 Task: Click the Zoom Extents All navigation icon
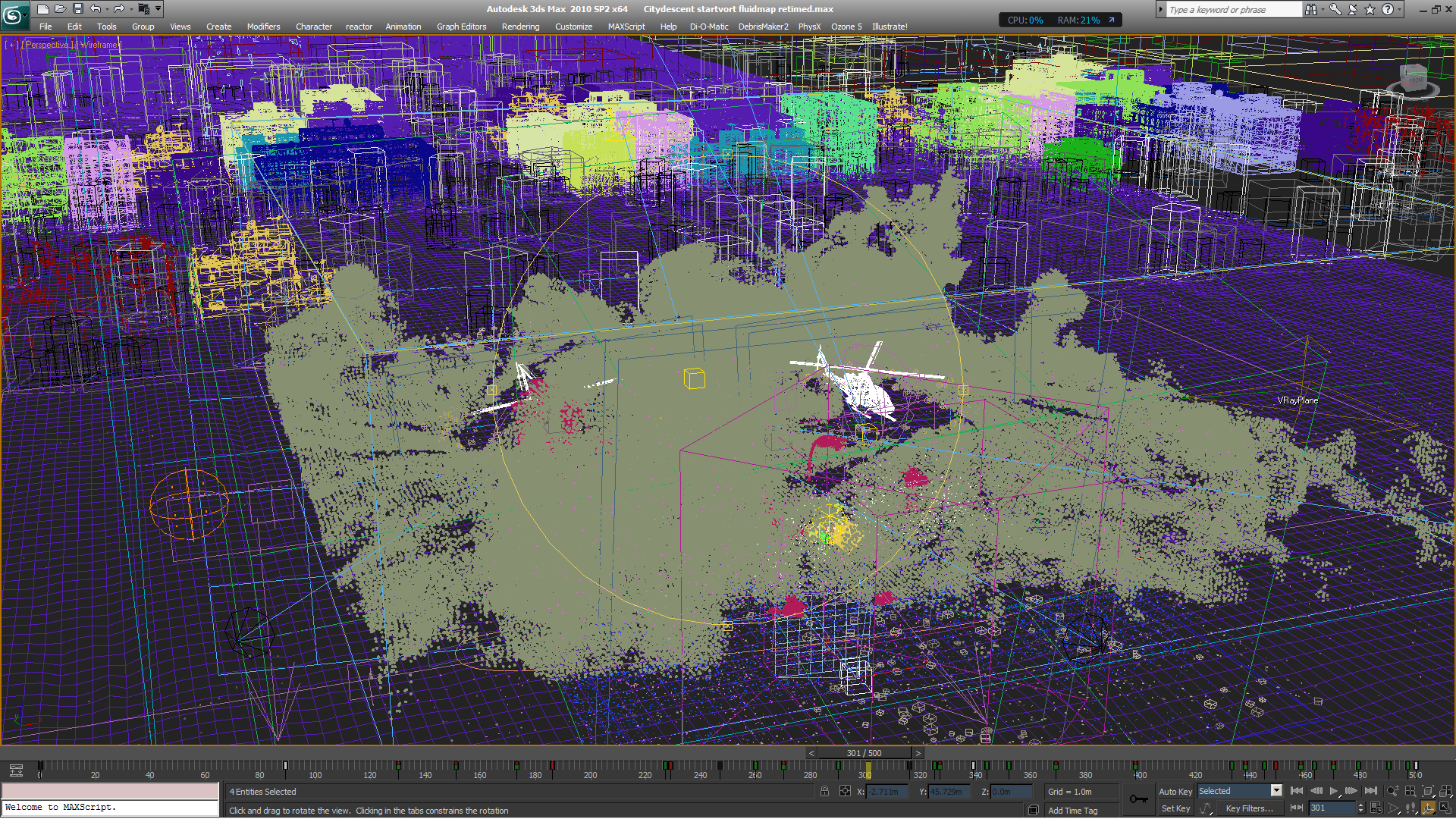[x=1445, y=791]
